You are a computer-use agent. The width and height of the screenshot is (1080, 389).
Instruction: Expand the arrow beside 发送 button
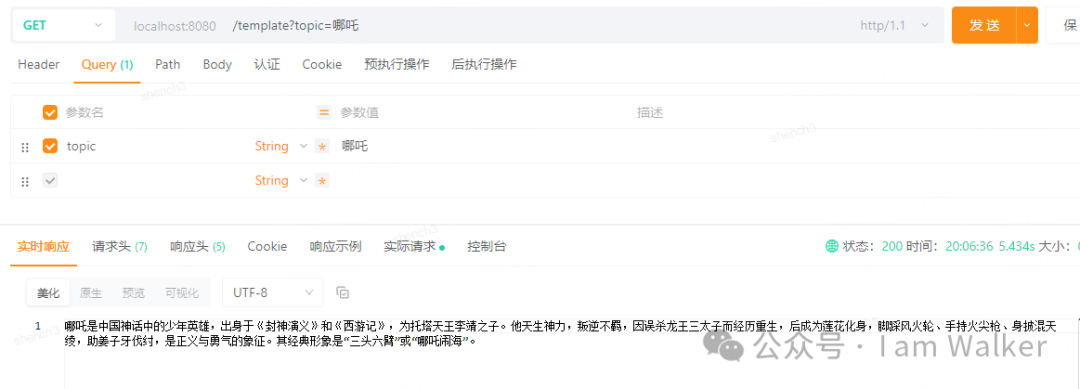[1027, 25]
